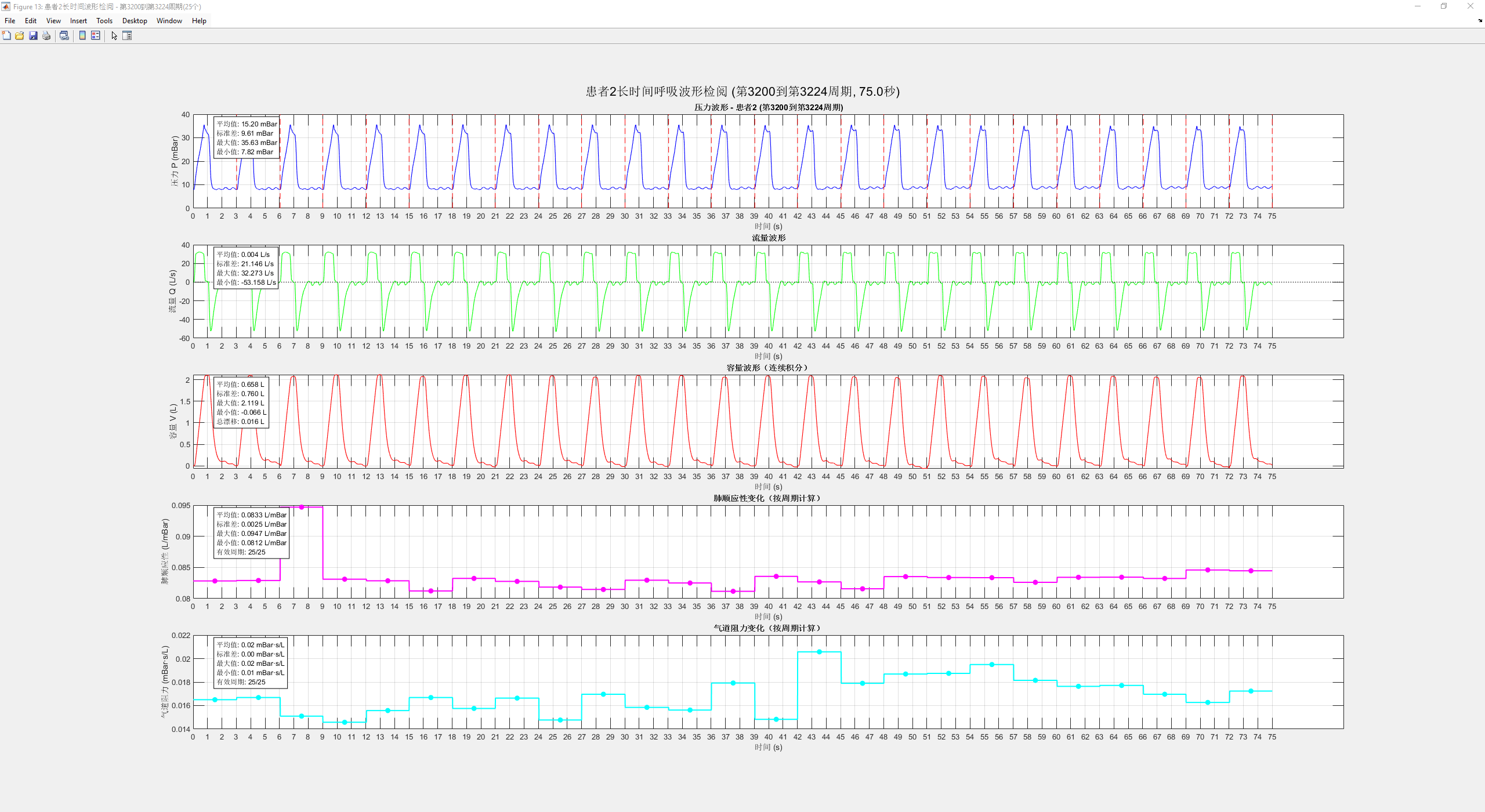Click the 压力波形 - 患者2 subplot title
The height and width of the screenshot is (812, 1485).
pyautogui.click(x=769, y=107)
